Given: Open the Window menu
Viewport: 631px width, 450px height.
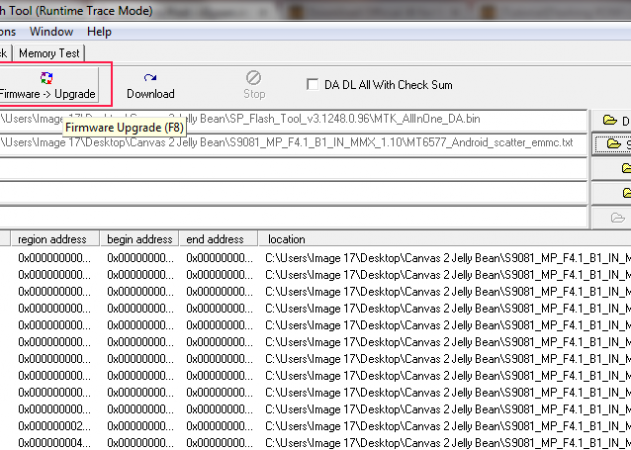Looking at the screenshot, I should click(x=50, y=32).
